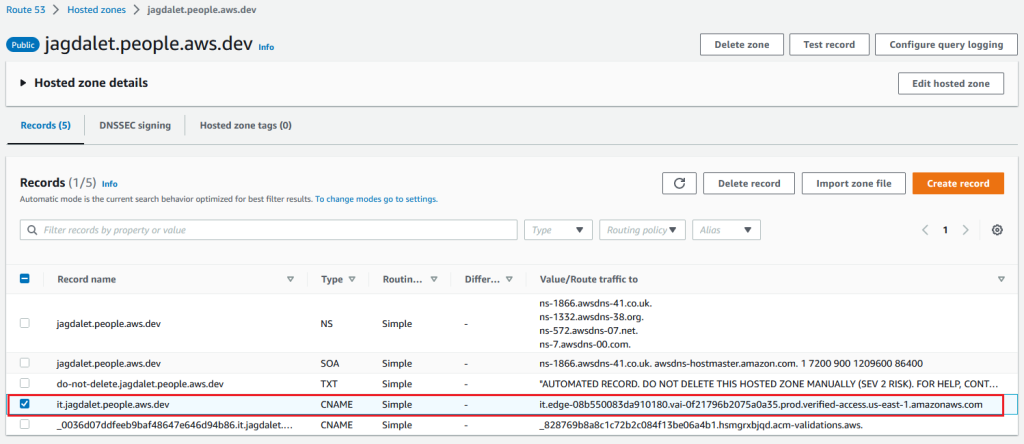Switch to Records (5) tab
1024x444 pixels.
(46, 125)
